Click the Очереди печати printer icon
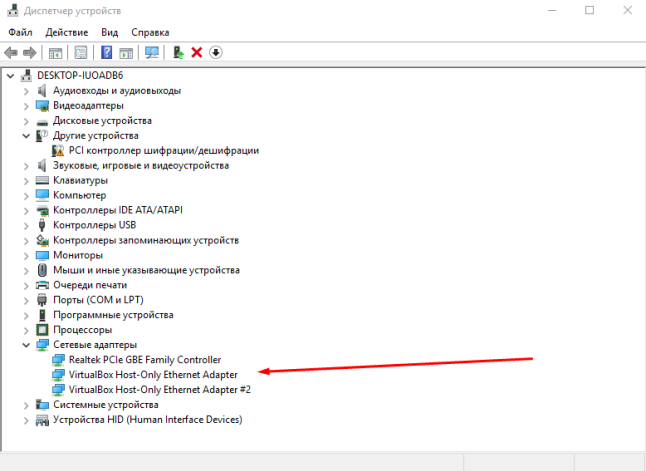Viewport: 646px width, 471px height. pyautogui.click(x=42, y=285)
